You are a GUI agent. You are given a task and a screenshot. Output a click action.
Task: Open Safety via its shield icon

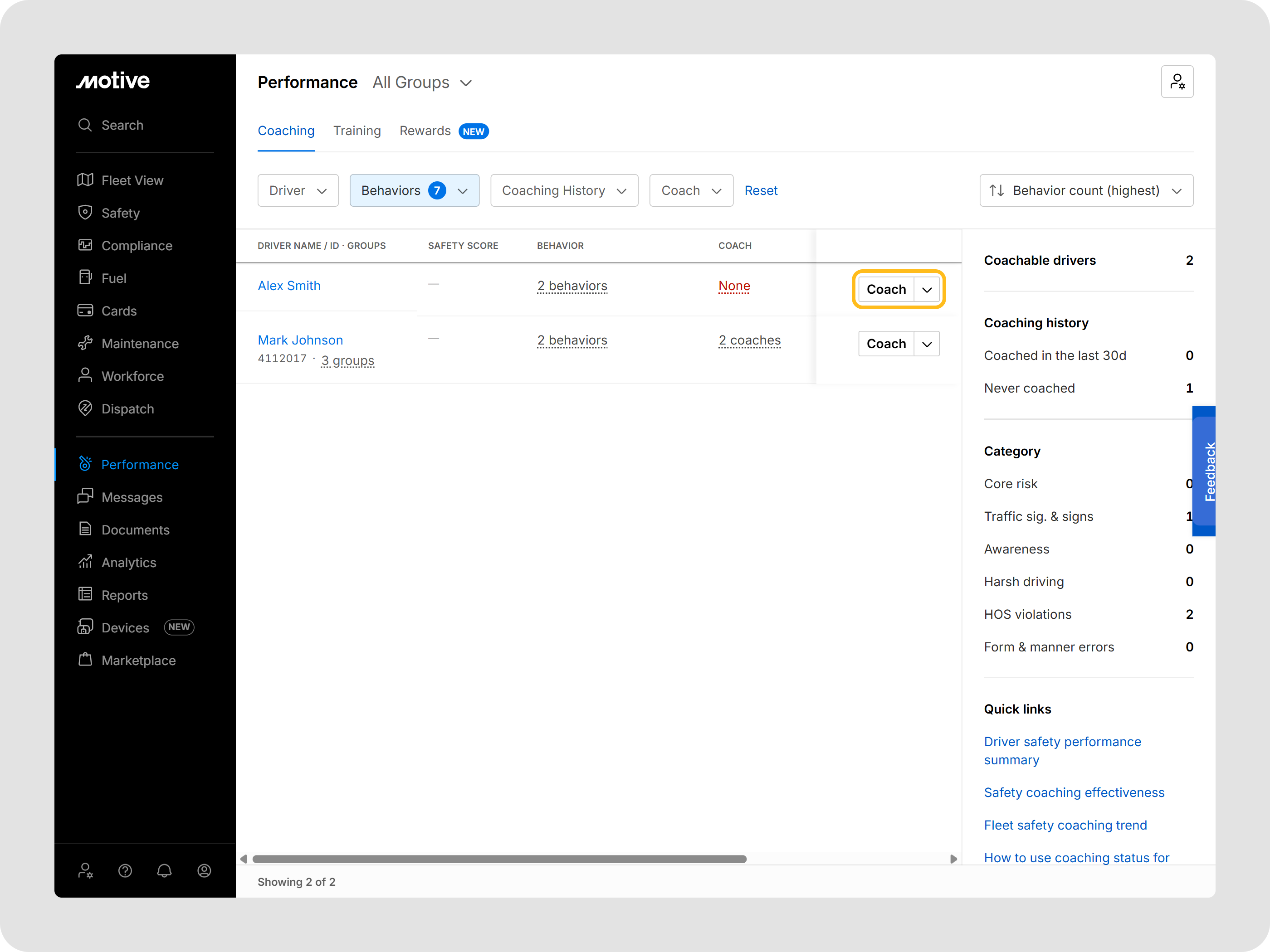(x=85, y=213)
